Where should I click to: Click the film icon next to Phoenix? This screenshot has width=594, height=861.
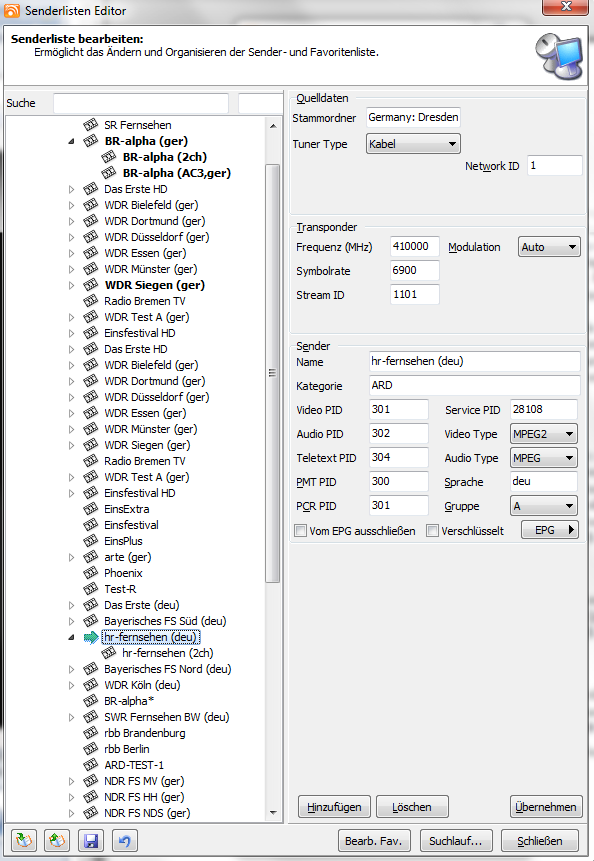point(91,573)
